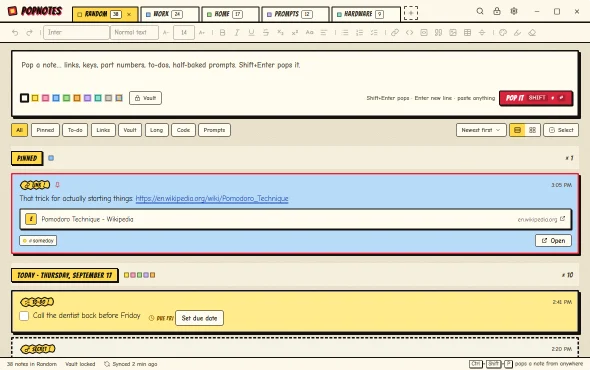
Task: Insert a horizontal divider
Action: (x=482, y=33)
